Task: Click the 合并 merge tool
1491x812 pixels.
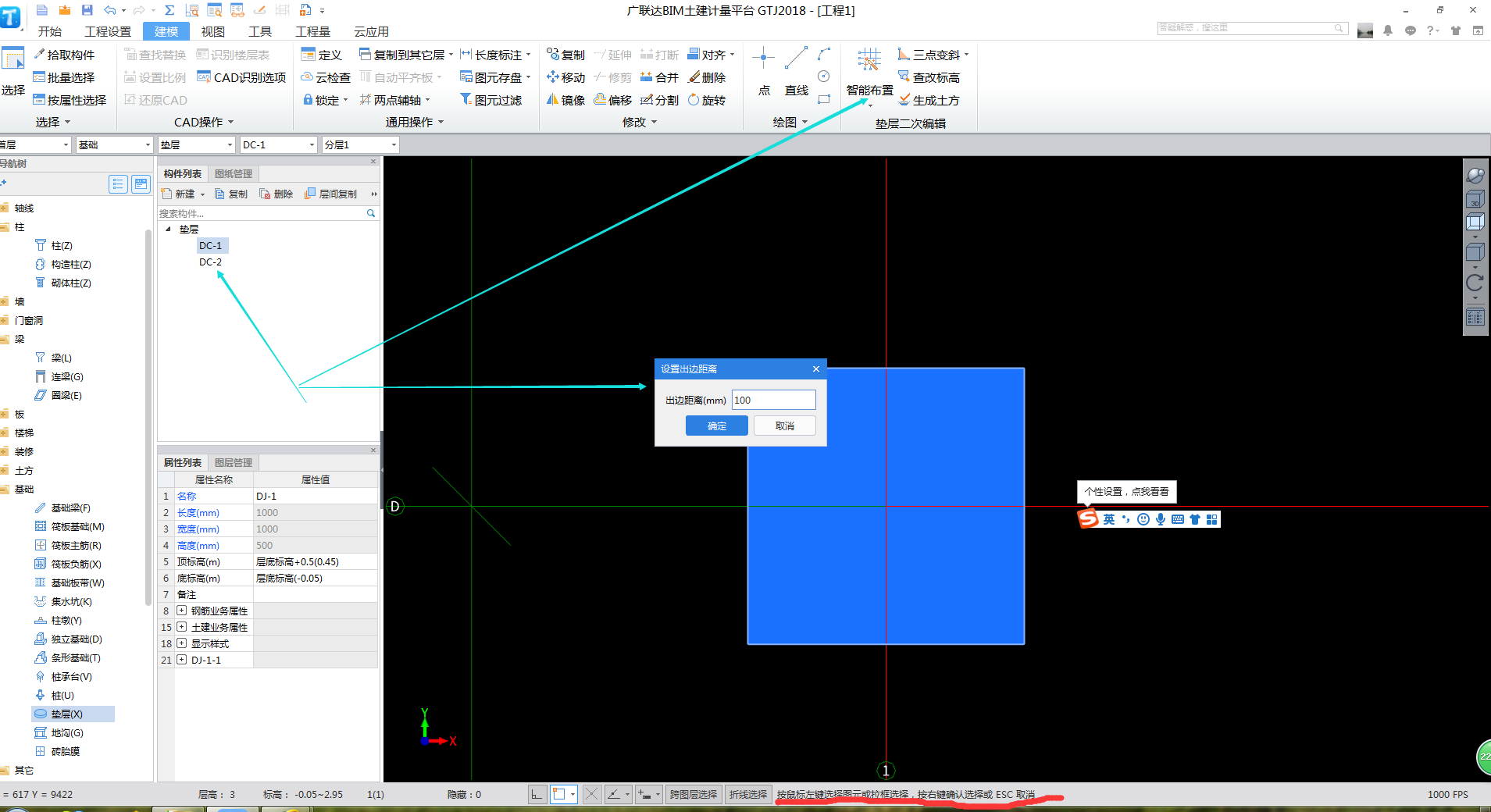Action: pos(660,77)
